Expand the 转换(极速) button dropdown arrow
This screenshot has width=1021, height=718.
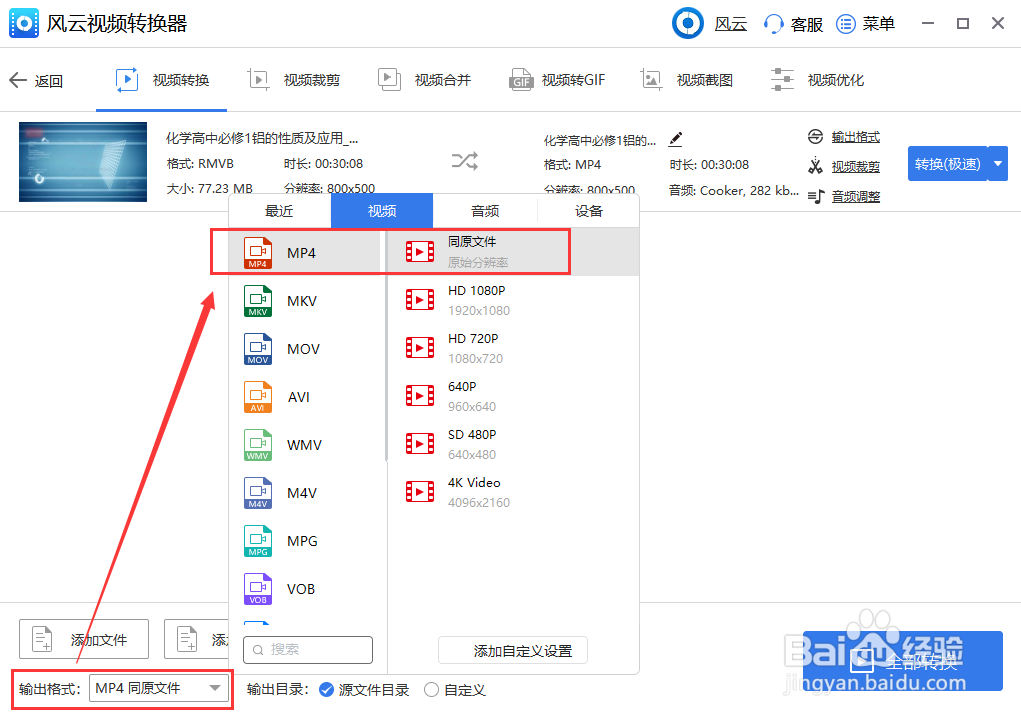point(996,164)
